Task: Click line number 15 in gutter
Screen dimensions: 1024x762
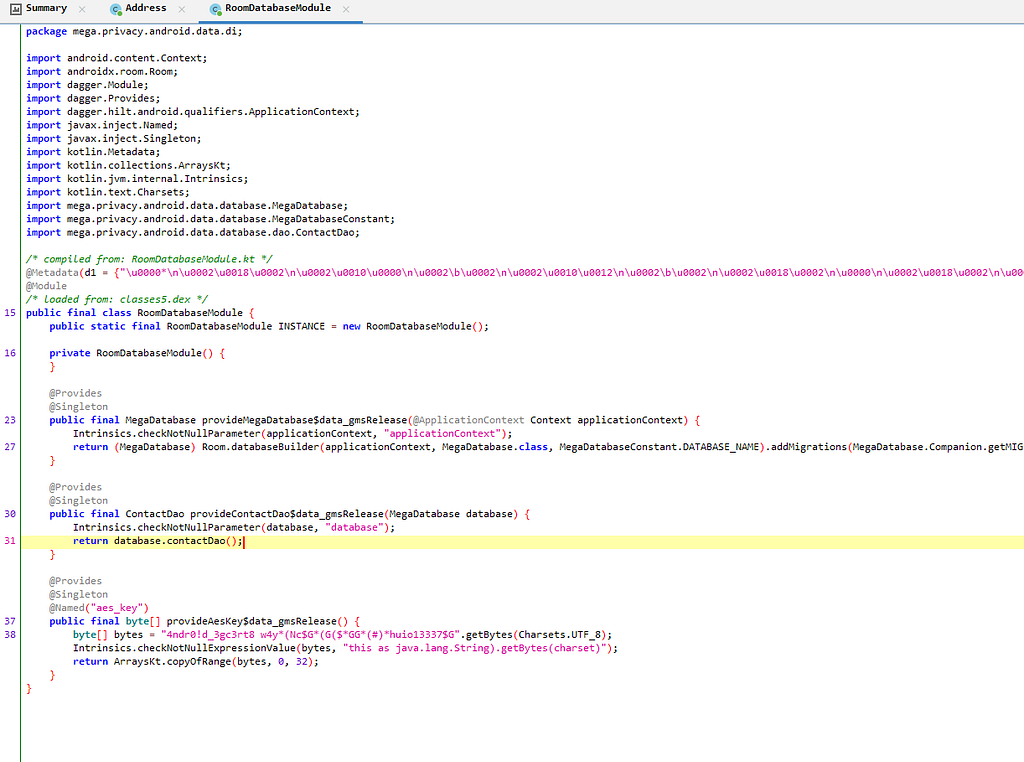Action: tap(10, 313)
